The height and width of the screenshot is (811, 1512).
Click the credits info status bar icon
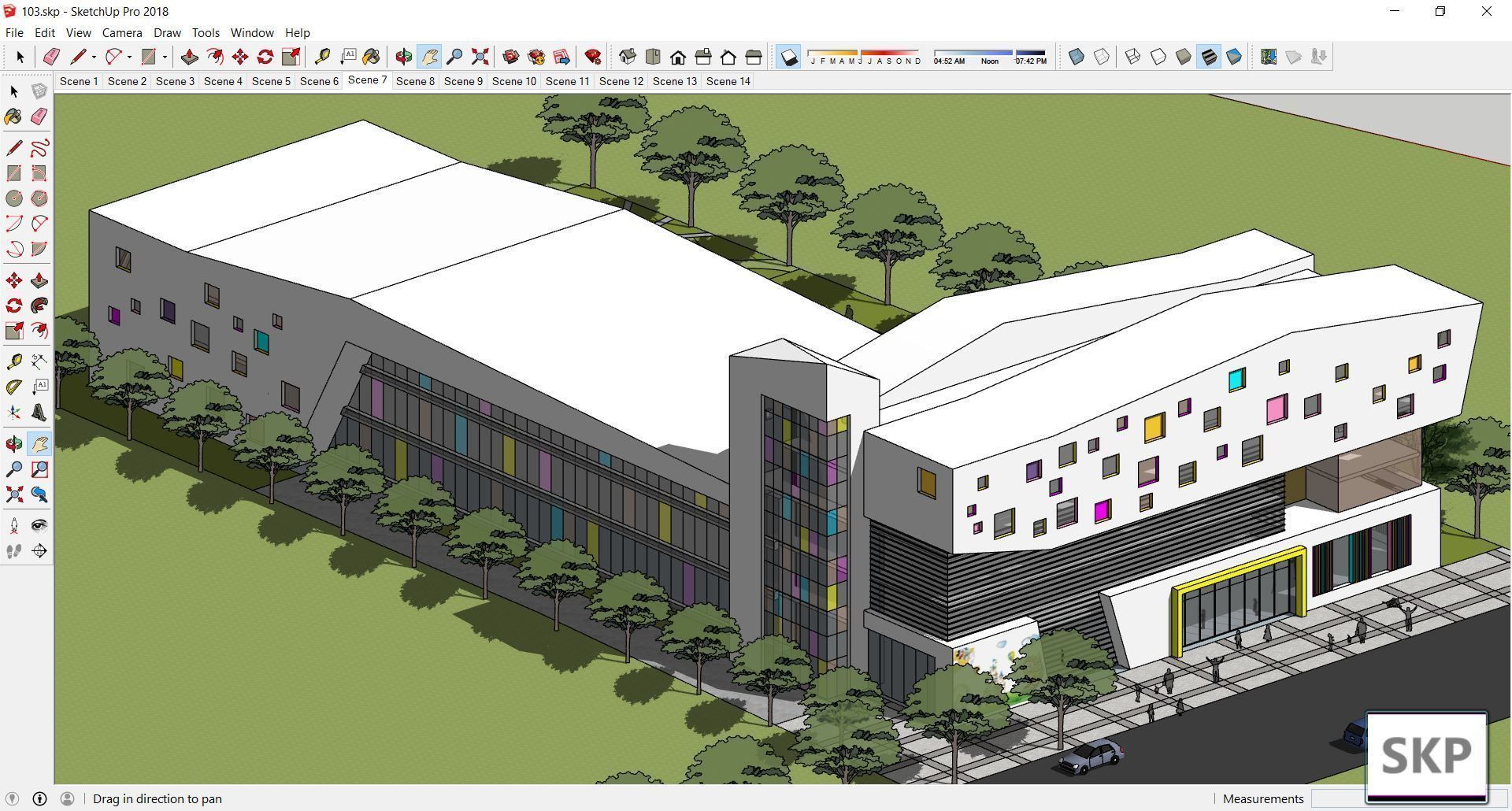click(39, 798)
